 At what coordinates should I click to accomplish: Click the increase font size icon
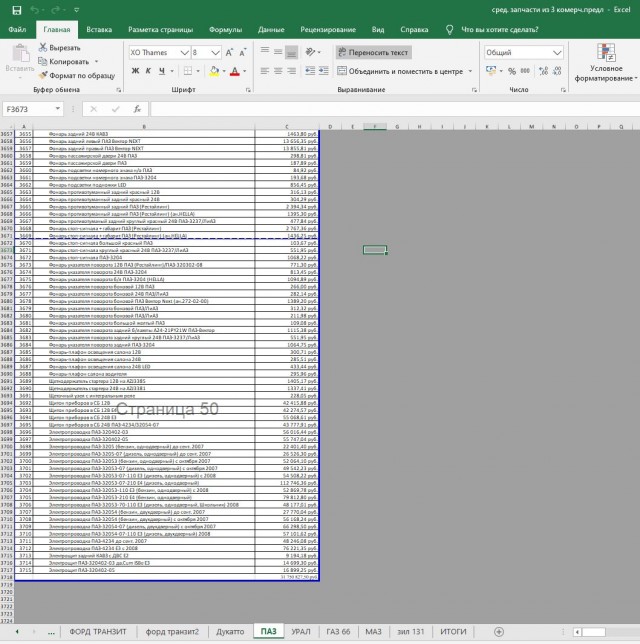[x=229, y=53]
